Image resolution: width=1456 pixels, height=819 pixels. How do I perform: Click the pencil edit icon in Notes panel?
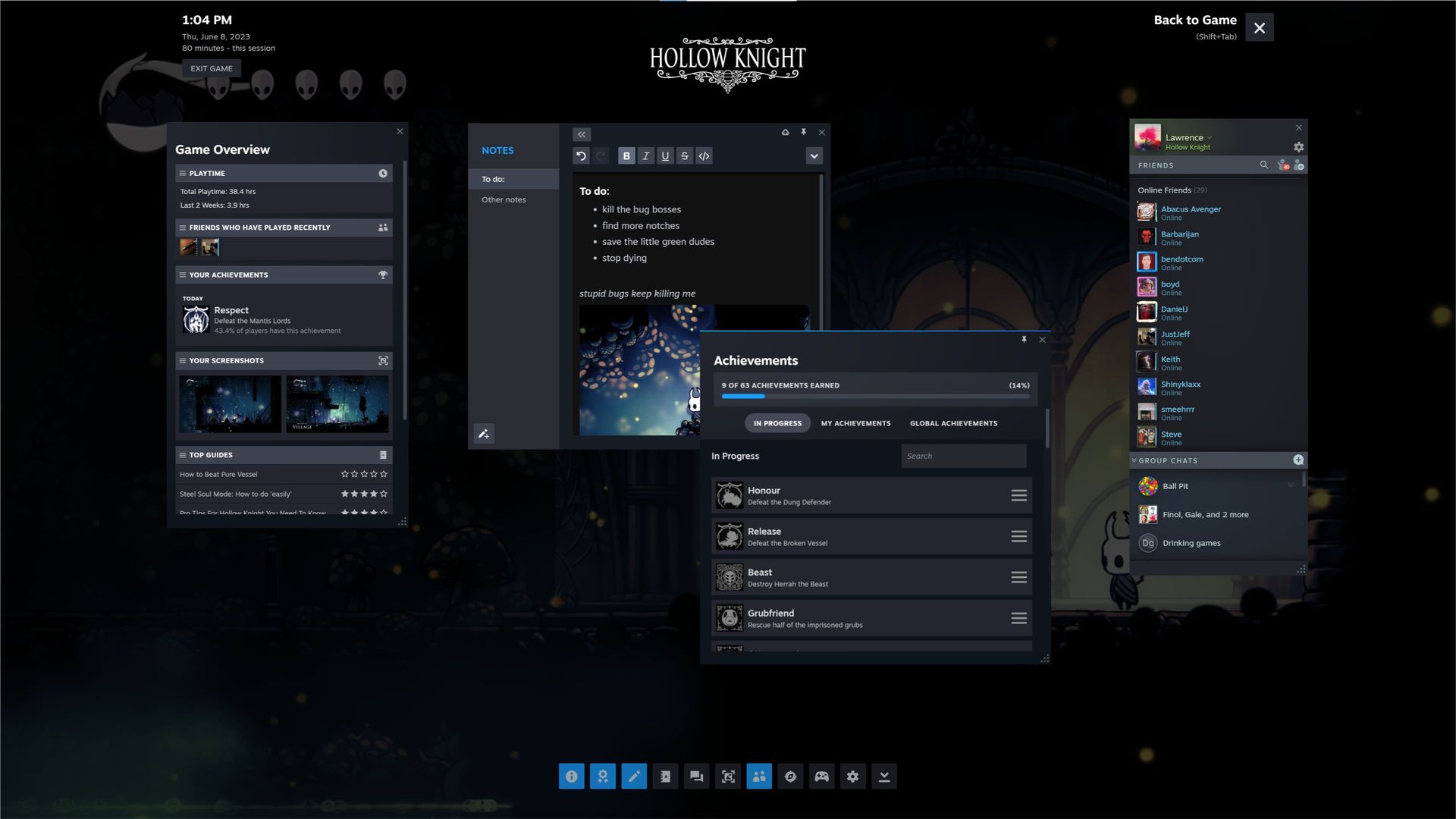(483, 435)
